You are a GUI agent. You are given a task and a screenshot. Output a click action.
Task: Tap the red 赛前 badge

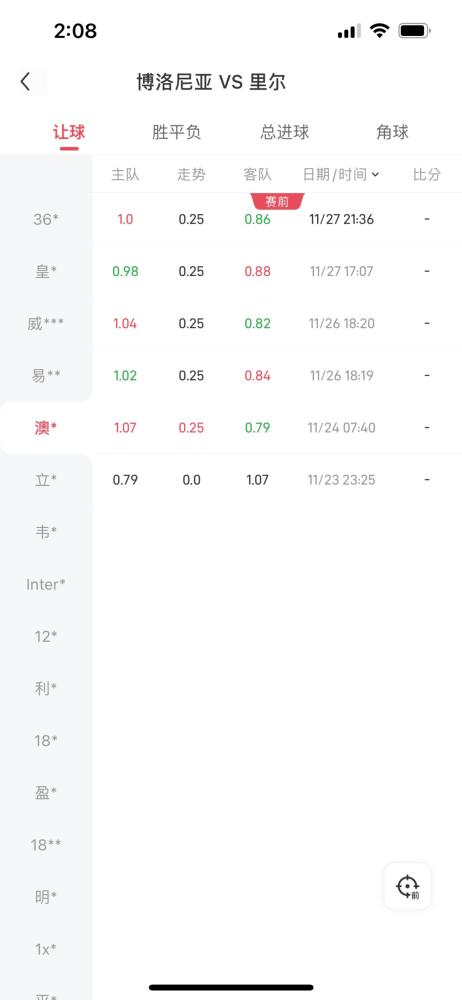[x=277, y=202]
